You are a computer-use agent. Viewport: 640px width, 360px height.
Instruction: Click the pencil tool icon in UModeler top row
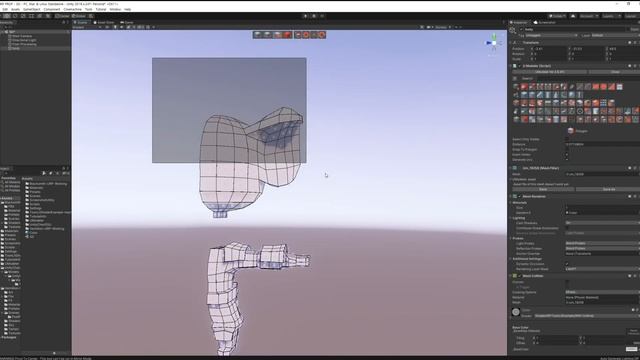[572, 87]
